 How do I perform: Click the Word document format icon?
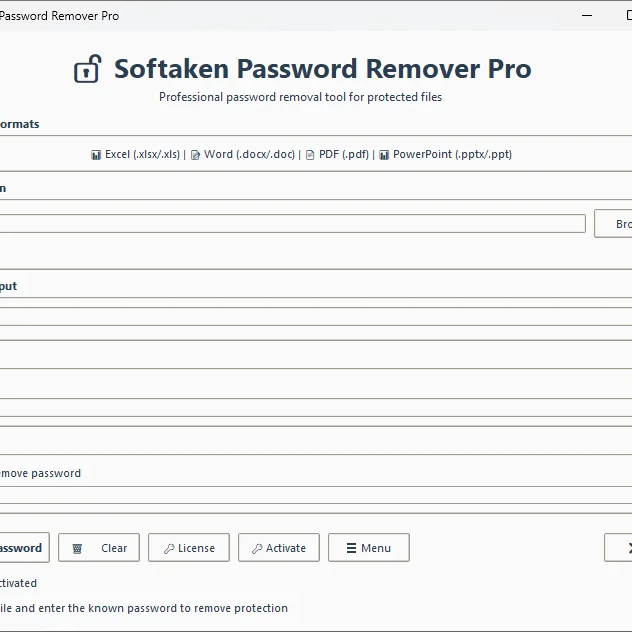tap(196, 155)
